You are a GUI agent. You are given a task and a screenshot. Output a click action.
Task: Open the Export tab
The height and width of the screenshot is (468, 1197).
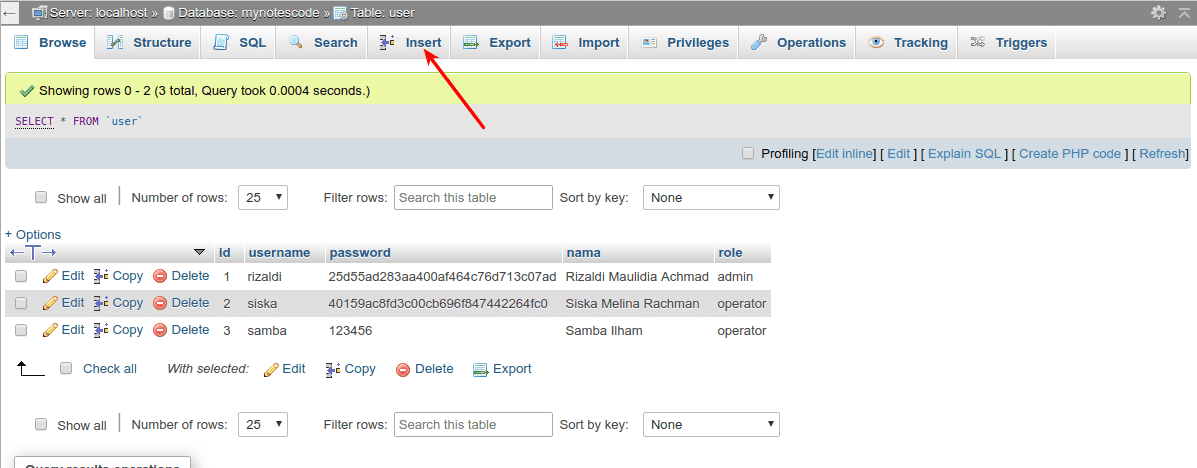[497, 43]
